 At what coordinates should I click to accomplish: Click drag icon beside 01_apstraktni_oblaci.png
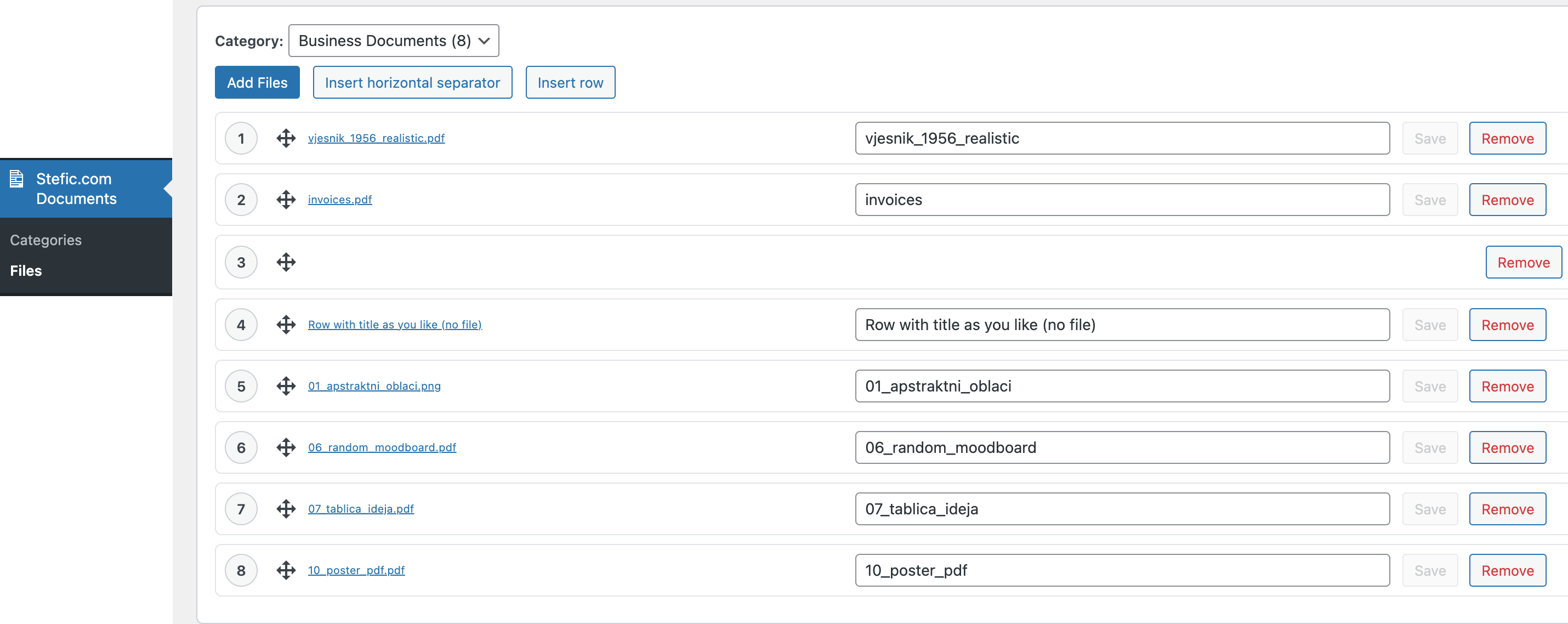click(x=286, y=386)
